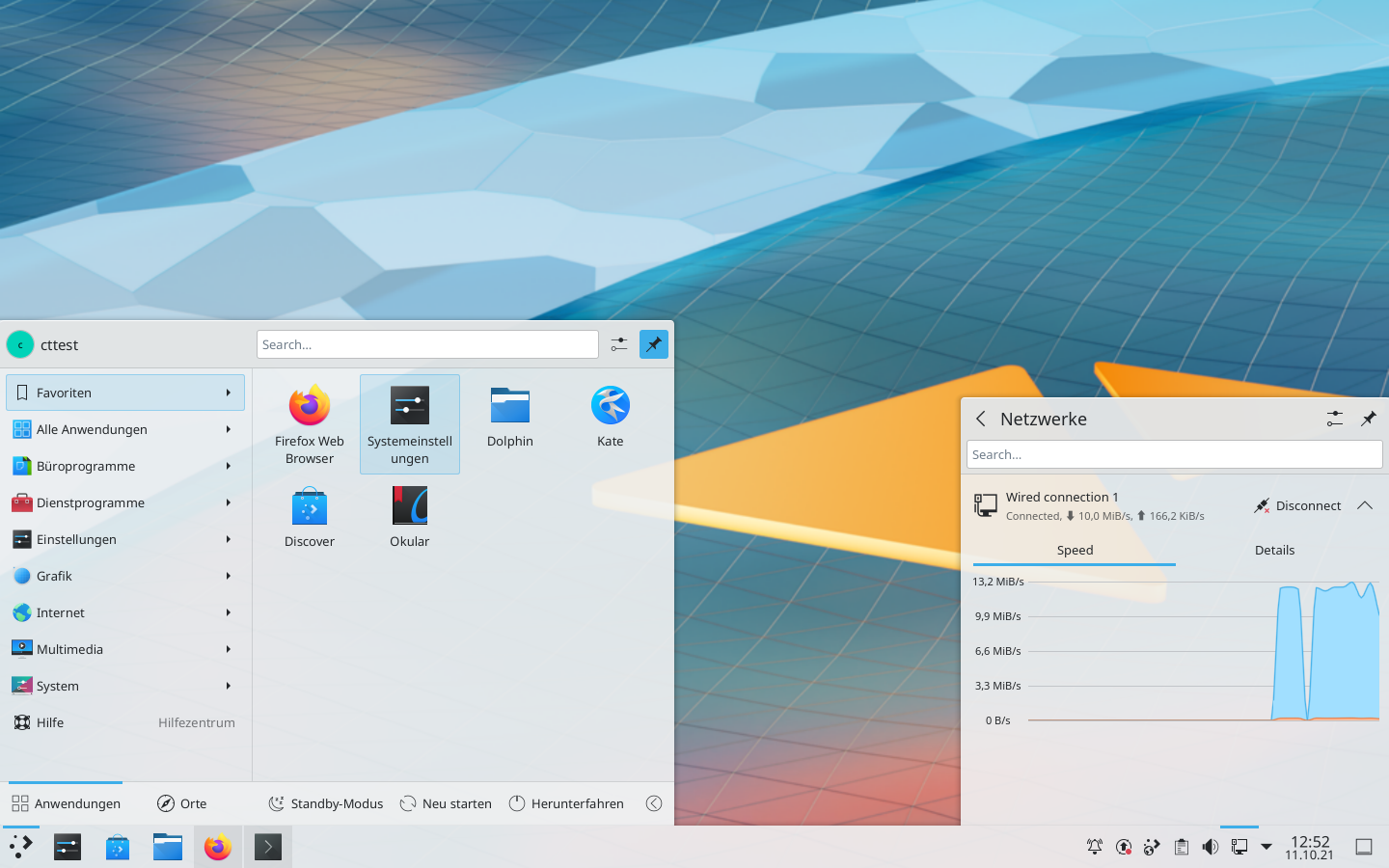The width and height of the screenshot is (1389, 868).
Task: Open Discover software center in favorites
Action: click(x=309, y=516)
